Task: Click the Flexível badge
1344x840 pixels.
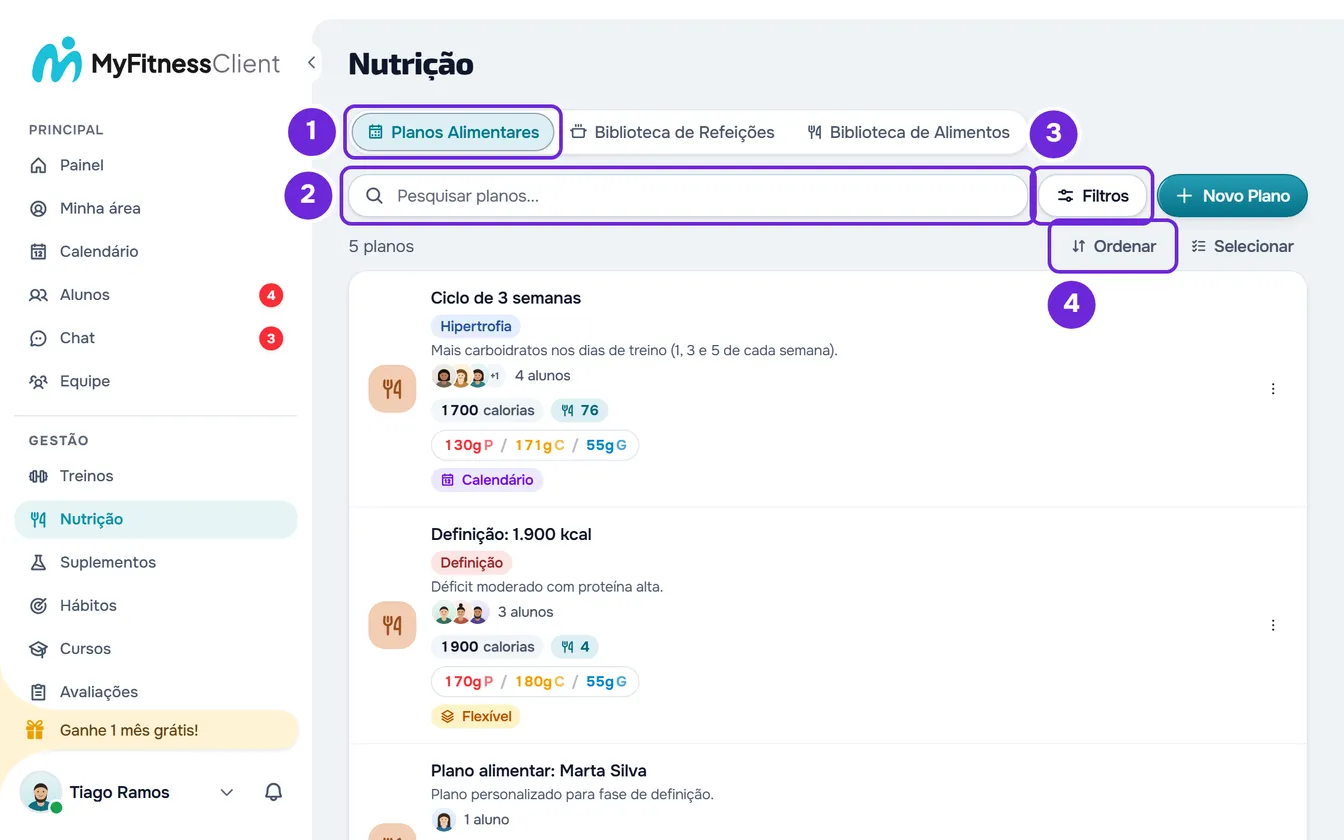Action: tap(476, 716)
